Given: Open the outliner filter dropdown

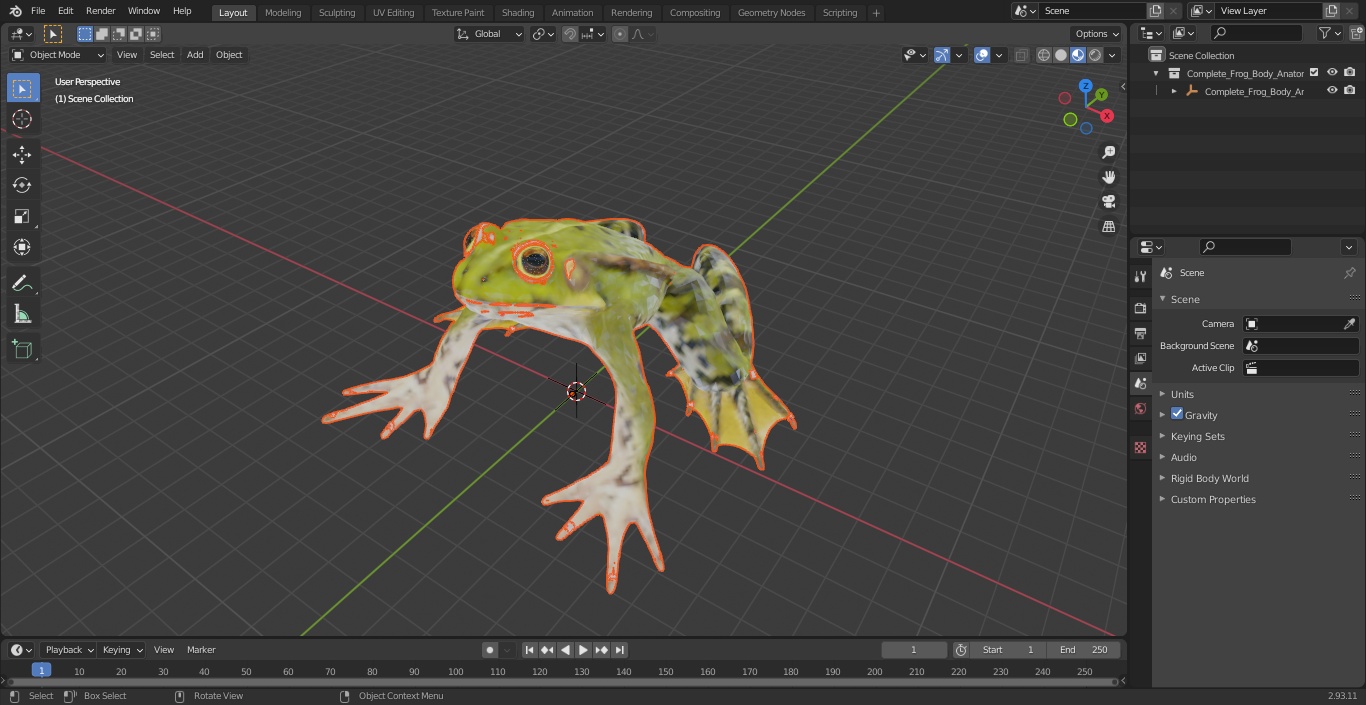Looking at the screenshot, I should 1329,33.
